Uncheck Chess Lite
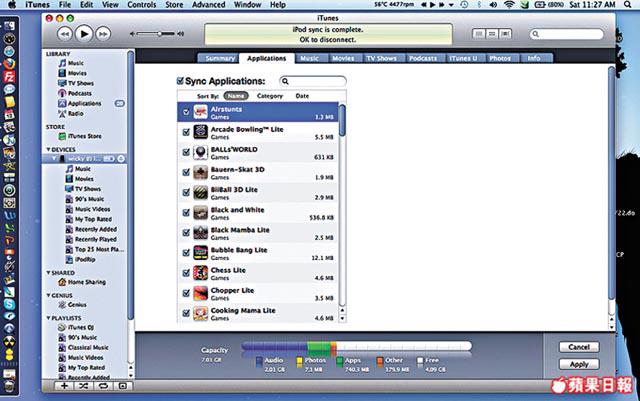 186,272
